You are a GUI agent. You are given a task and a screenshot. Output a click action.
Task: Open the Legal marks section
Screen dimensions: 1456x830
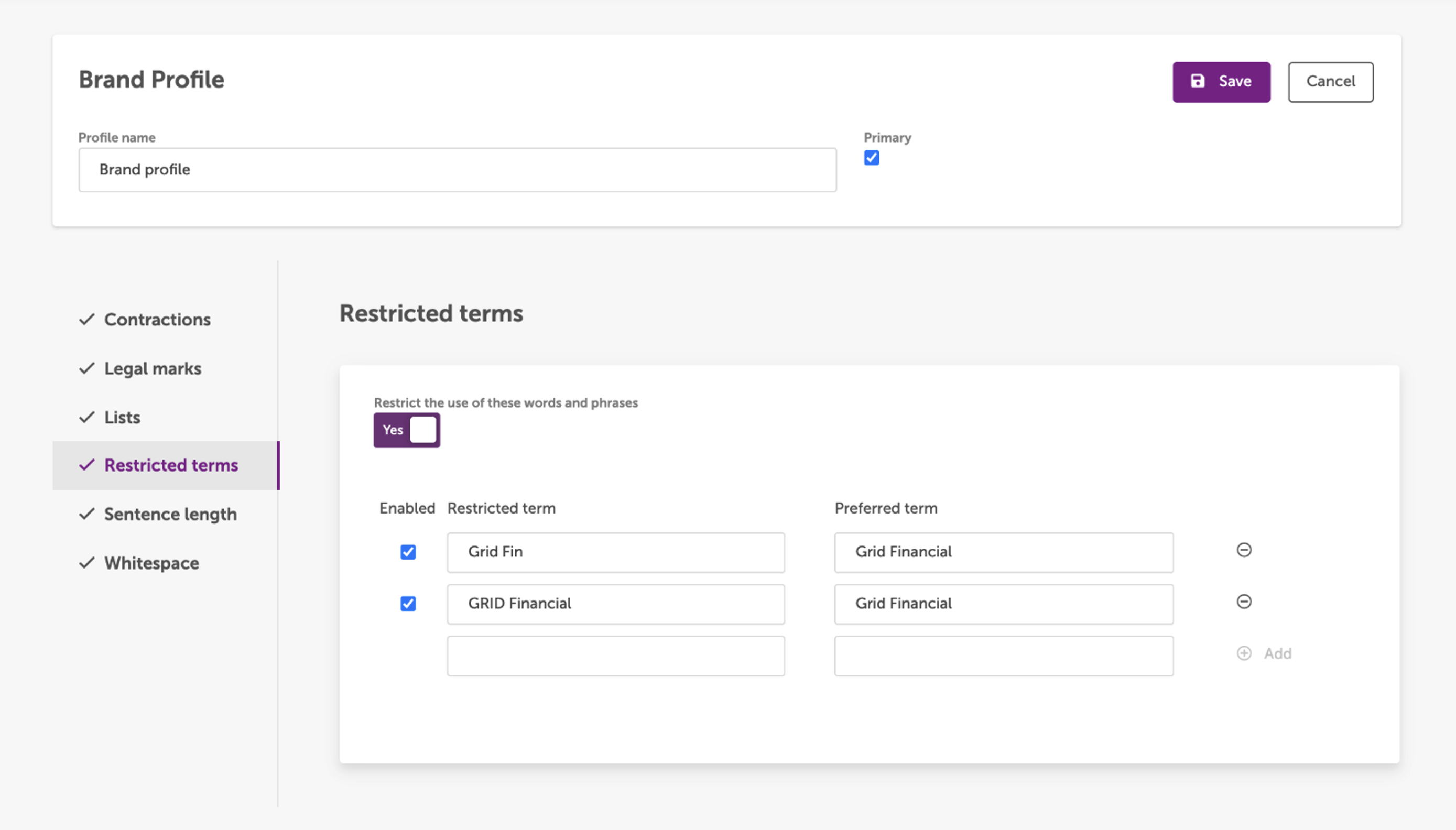coord(153,369)
